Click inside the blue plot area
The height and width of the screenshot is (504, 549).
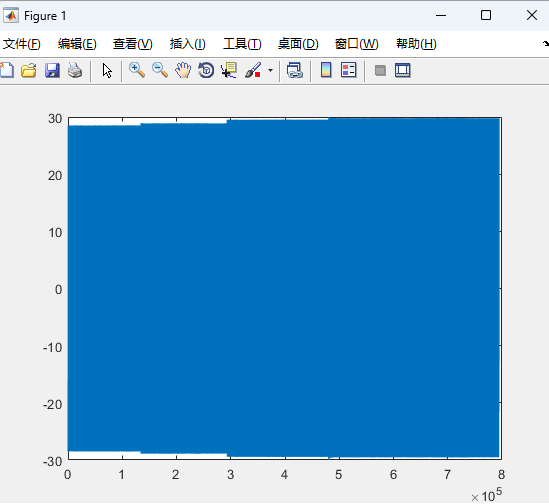(x=284, y=288)
